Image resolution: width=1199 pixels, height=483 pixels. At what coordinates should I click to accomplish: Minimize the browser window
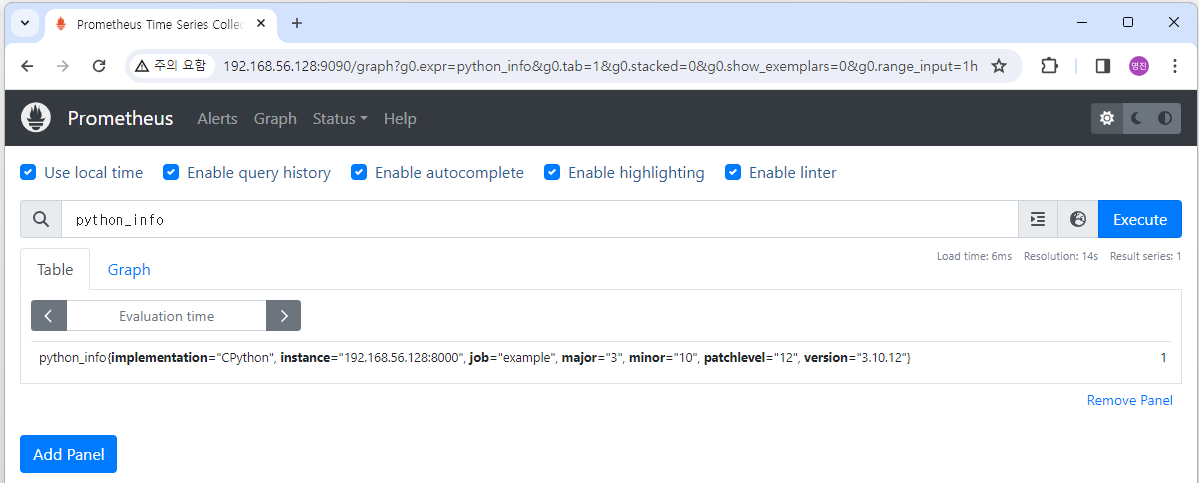tap(1082, 23)
